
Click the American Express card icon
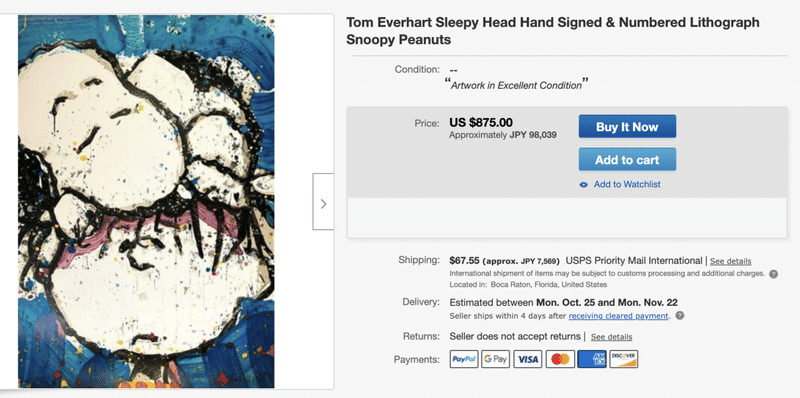592,359
